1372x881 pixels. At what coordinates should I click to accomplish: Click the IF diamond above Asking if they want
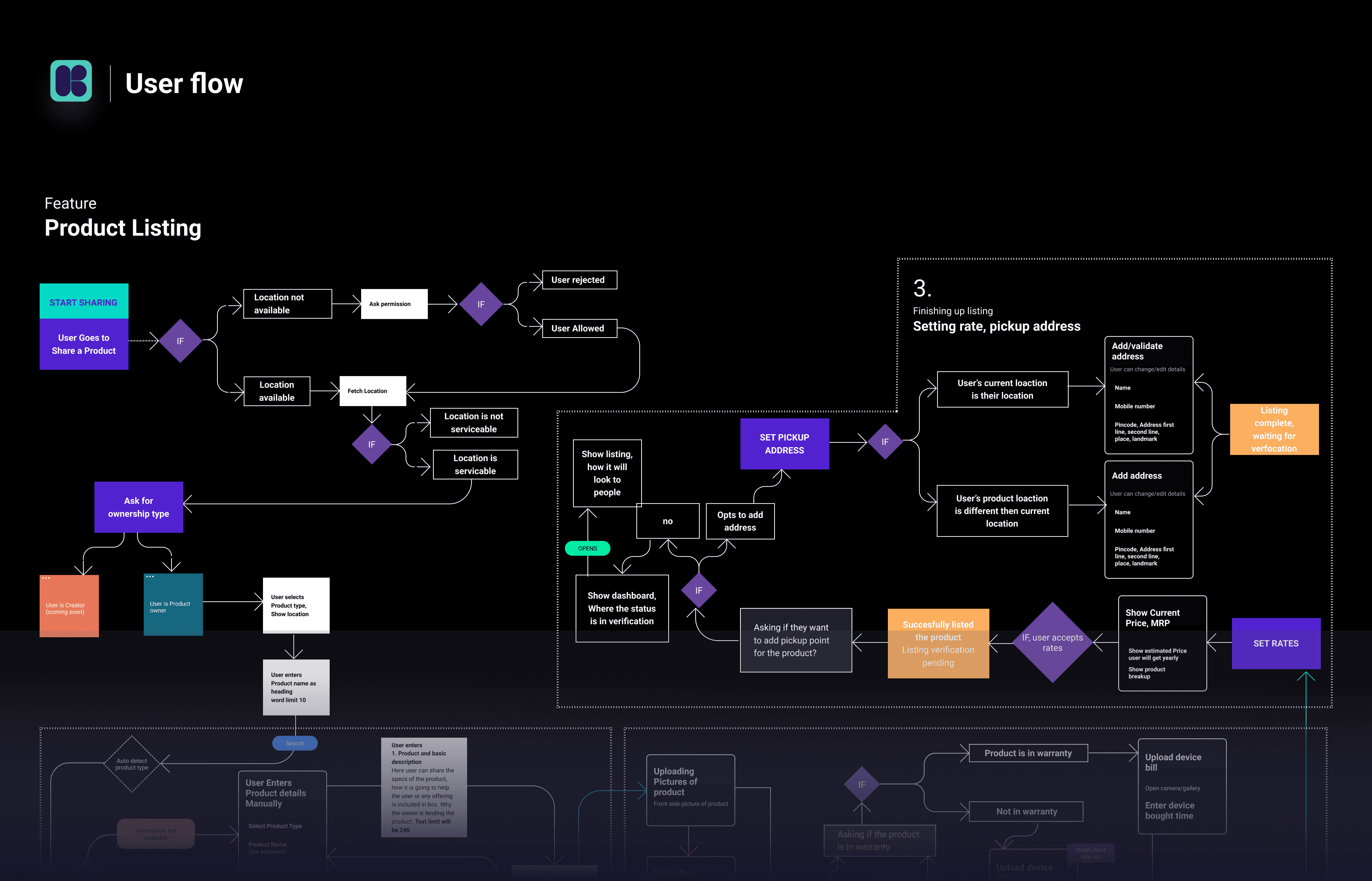(x=698, y=591)
